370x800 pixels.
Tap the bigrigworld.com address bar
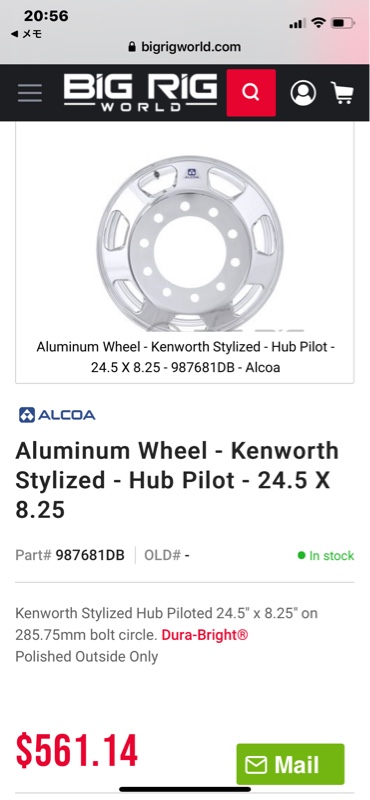185,47
